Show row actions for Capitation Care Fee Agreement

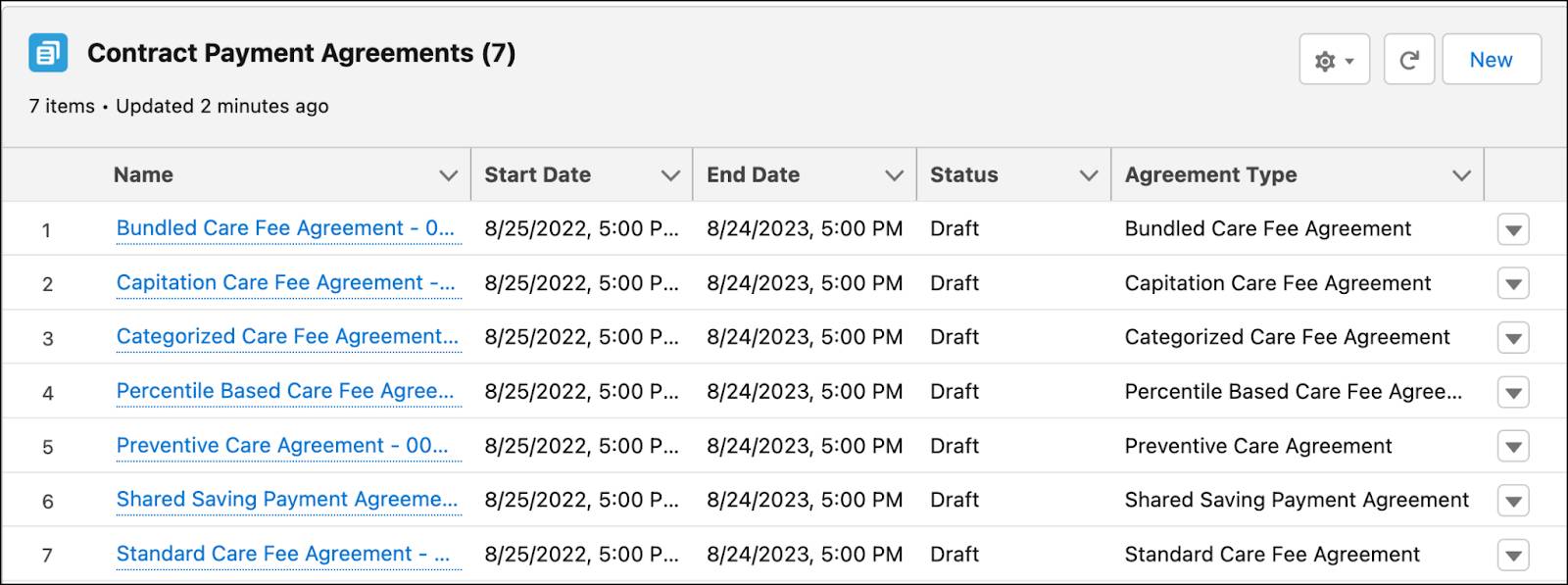[x=1513, y=284]
